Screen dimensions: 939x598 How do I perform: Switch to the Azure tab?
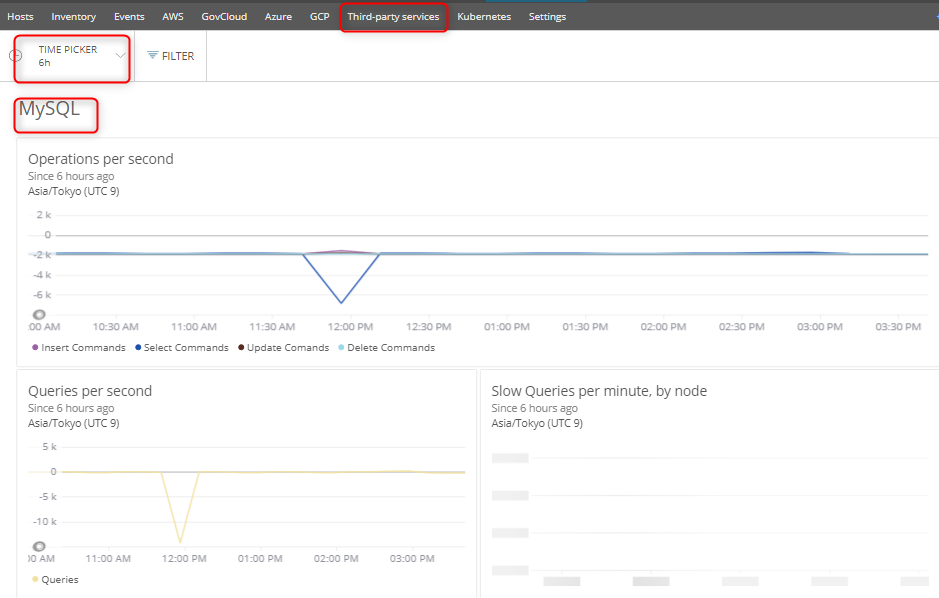point(278,17)
